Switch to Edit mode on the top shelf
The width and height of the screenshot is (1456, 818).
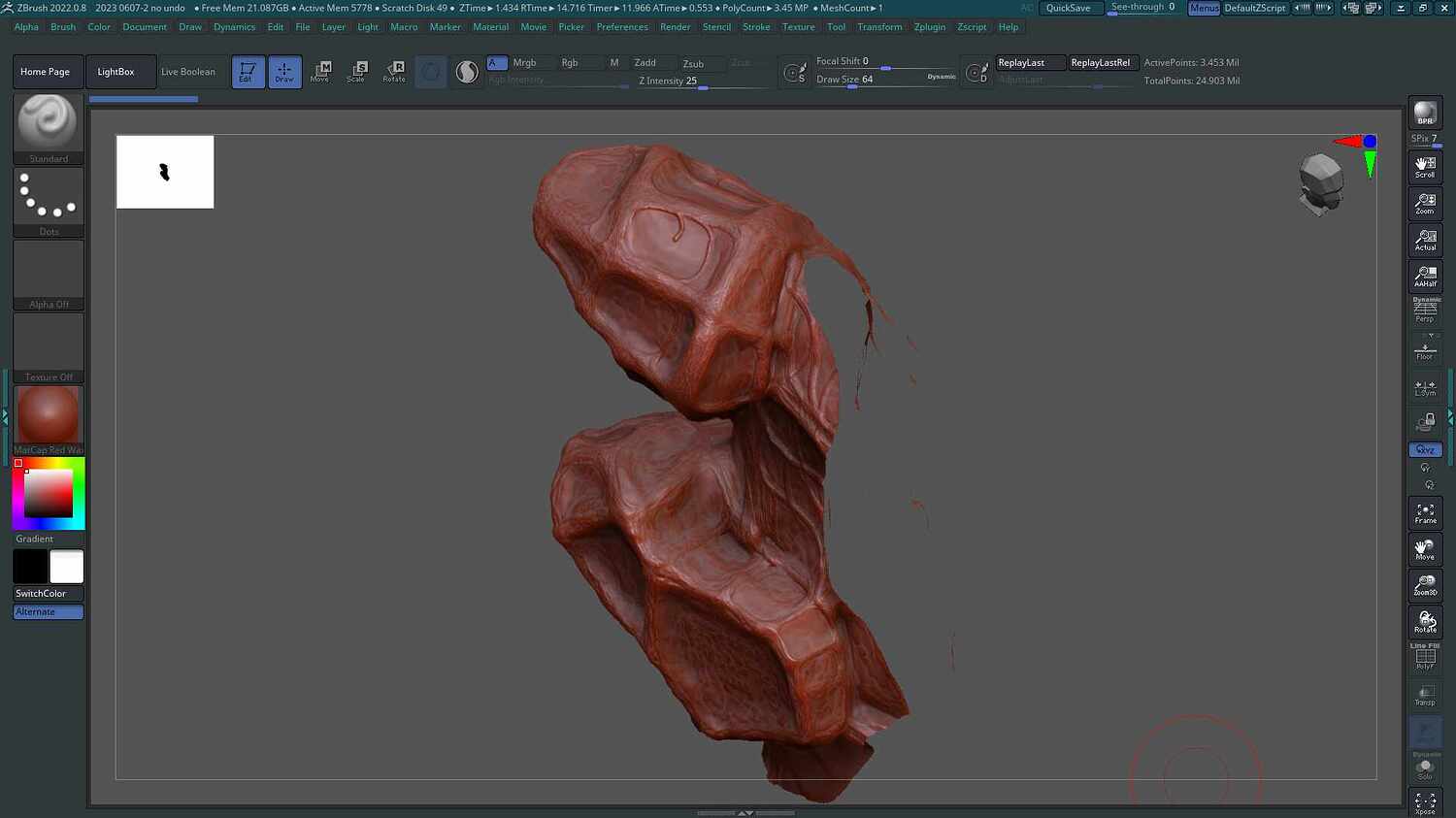(x=248, y=71)
